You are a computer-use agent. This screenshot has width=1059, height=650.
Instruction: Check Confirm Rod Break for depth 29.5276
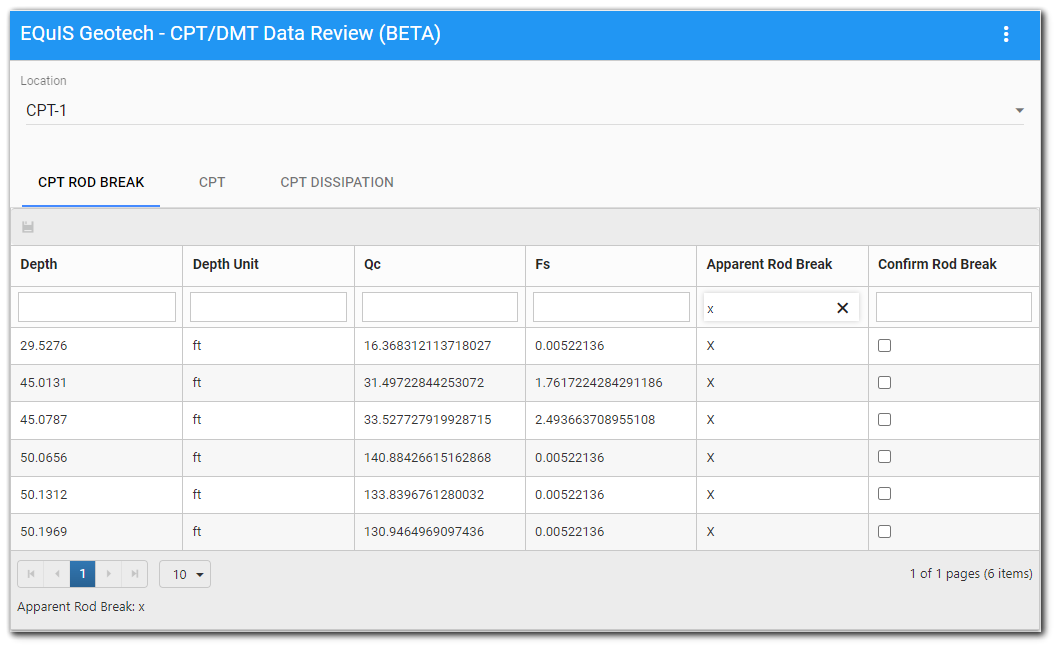[884, 344]
